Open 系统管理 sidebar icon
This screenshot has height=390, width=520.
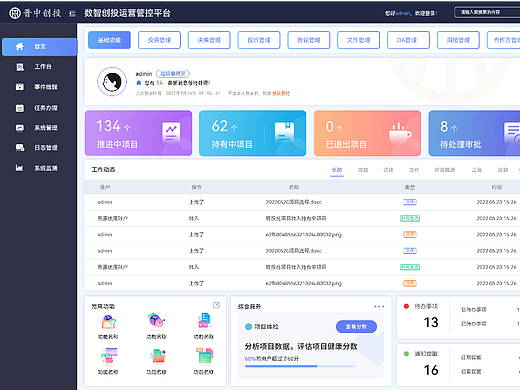point(20,128)
